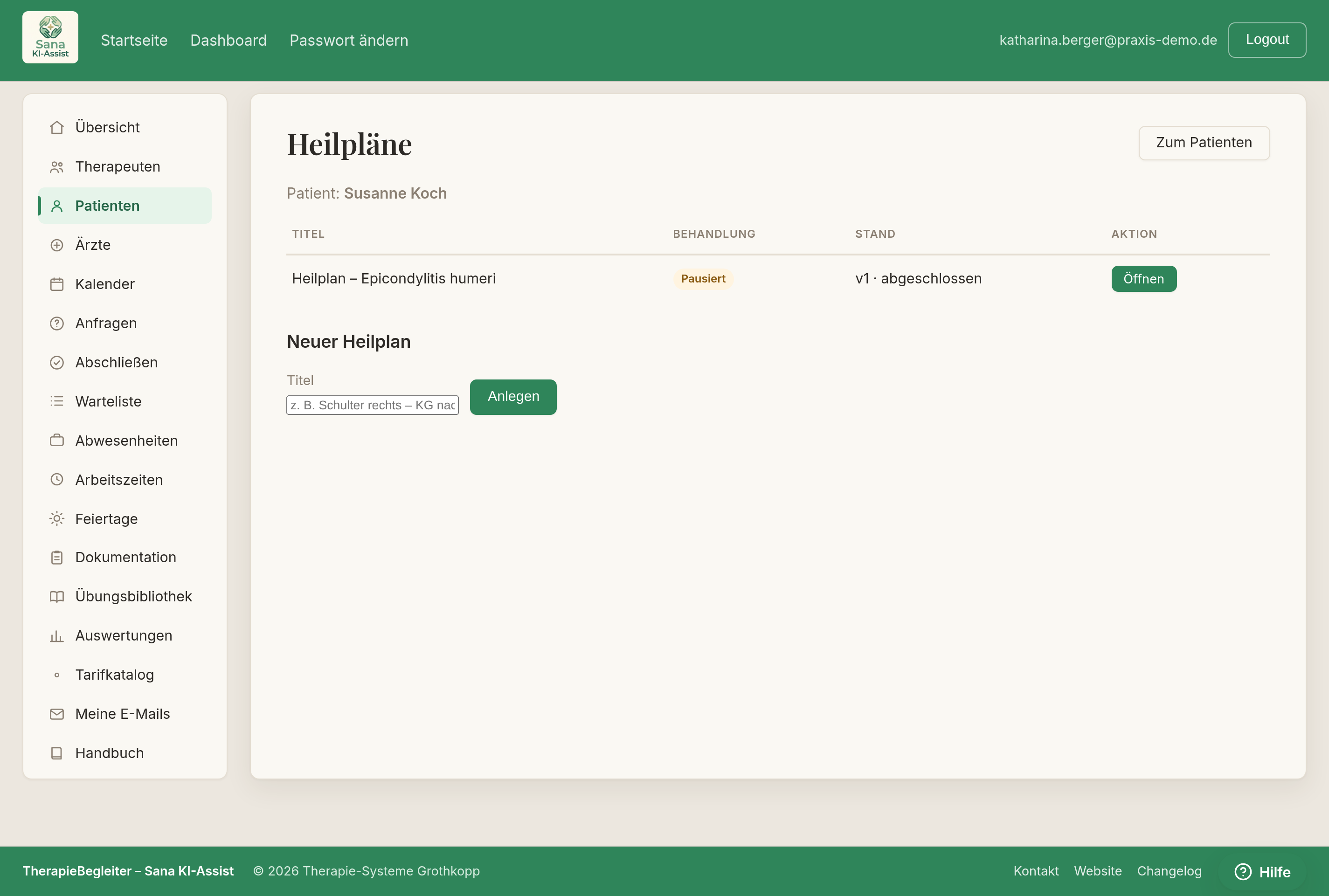Image resolution: width=1329 pixels, height=896 pixels.
Task: Click the v1 · abgeschlossen cell
Action: [918, 279]
